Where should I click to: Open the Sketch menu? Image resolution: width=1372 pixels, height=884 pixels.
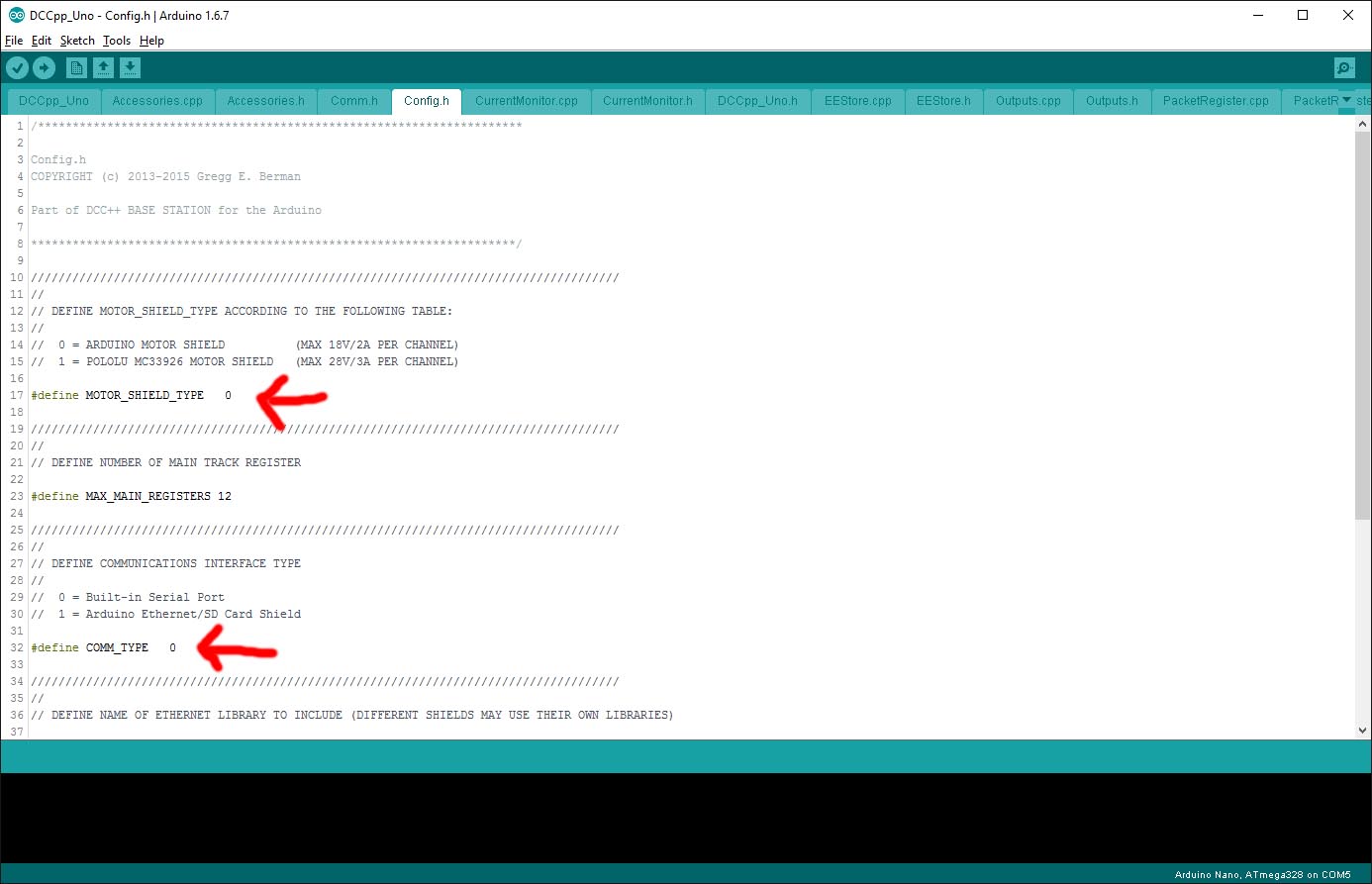point(77,41)
